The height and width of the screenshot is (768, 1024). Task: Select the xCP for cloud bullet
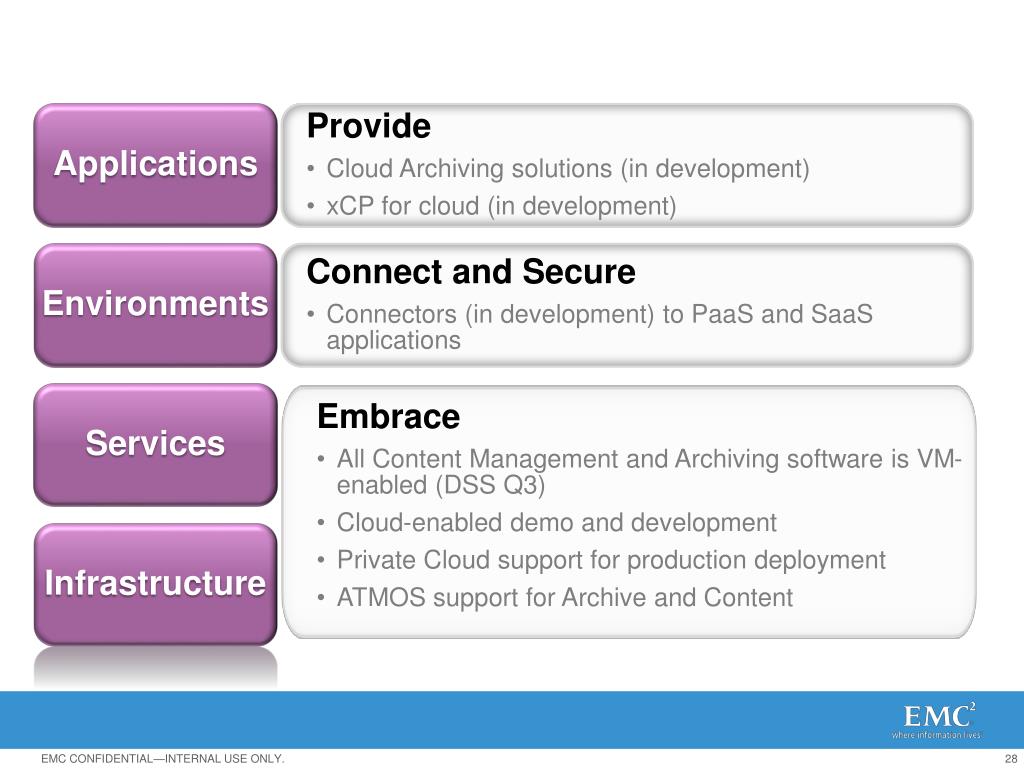click(501, 206)
